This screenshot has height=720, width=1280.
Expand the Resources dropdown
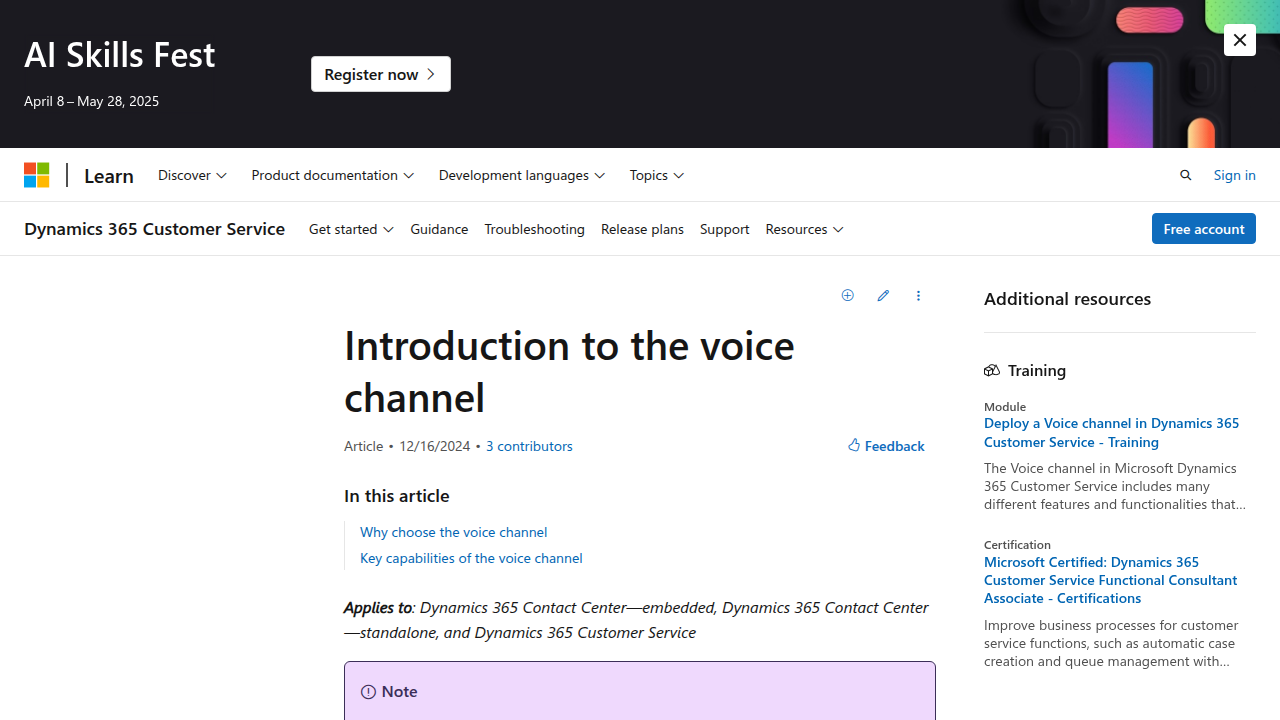point(804,229)
